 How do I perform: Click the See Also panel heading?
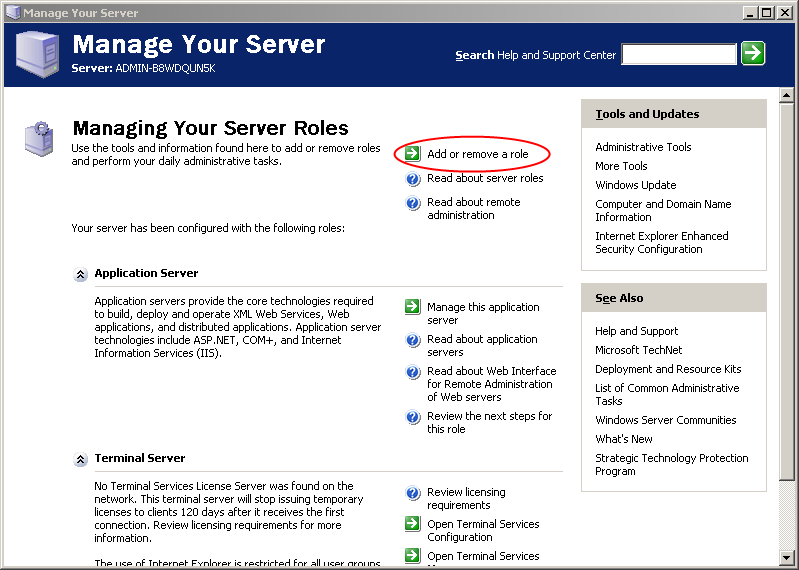tap(619, 298)
